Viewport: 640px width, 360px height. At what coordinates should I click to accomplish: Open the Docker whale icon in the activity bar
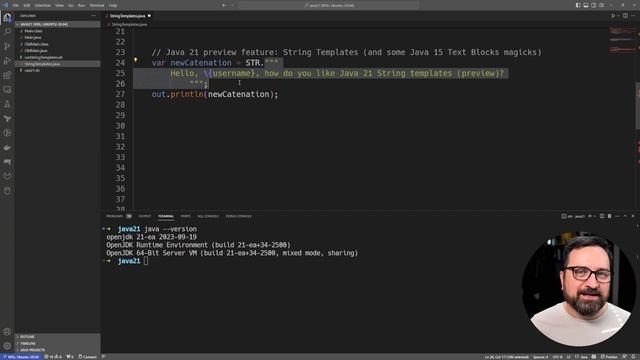click(x=7, y=147)
